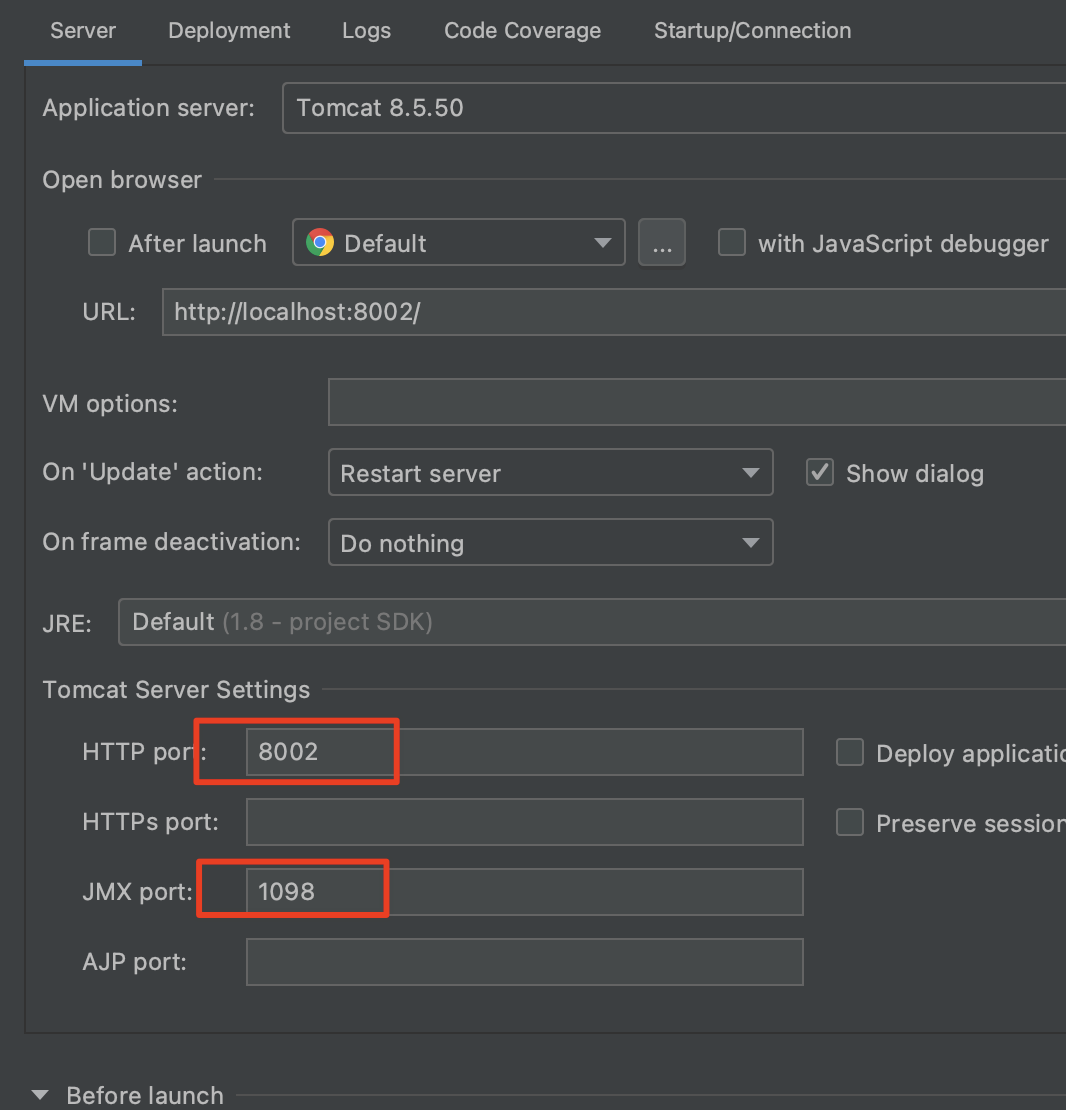Open the On 'Update' action dropdown
Viewport: 1066px width, 1110px height.
pos(550,473)
